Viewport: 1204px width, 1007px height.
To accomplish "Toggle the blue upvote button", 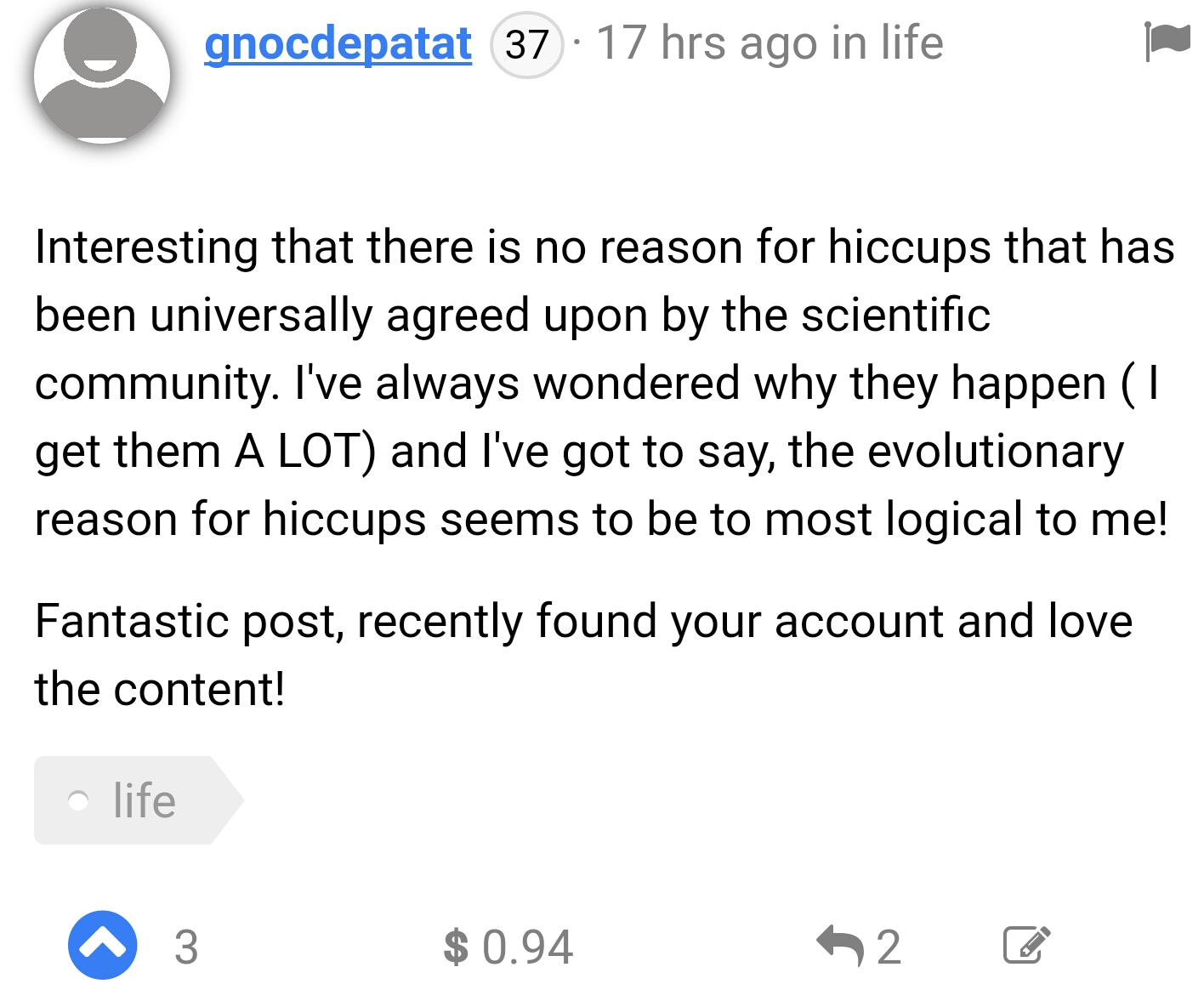I will point(103,945).
